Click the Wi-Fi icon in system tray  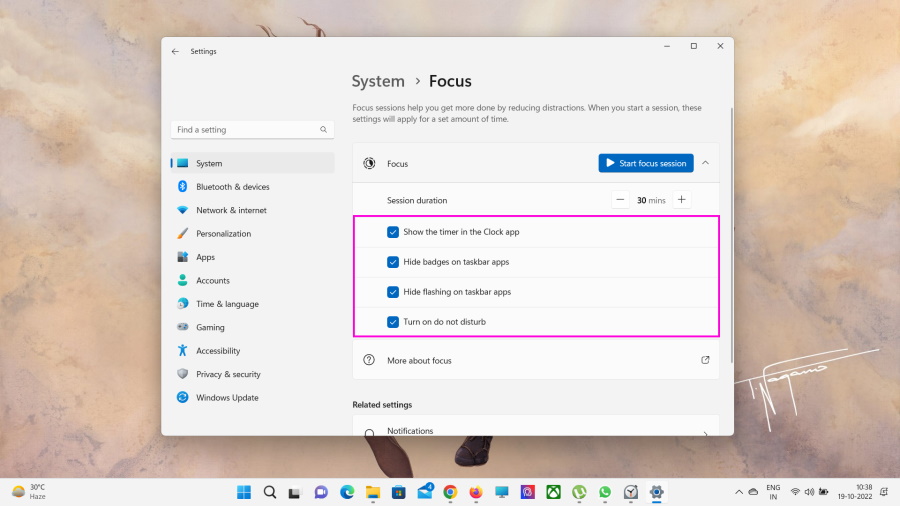pyautogui.click(x=795, y=492)
